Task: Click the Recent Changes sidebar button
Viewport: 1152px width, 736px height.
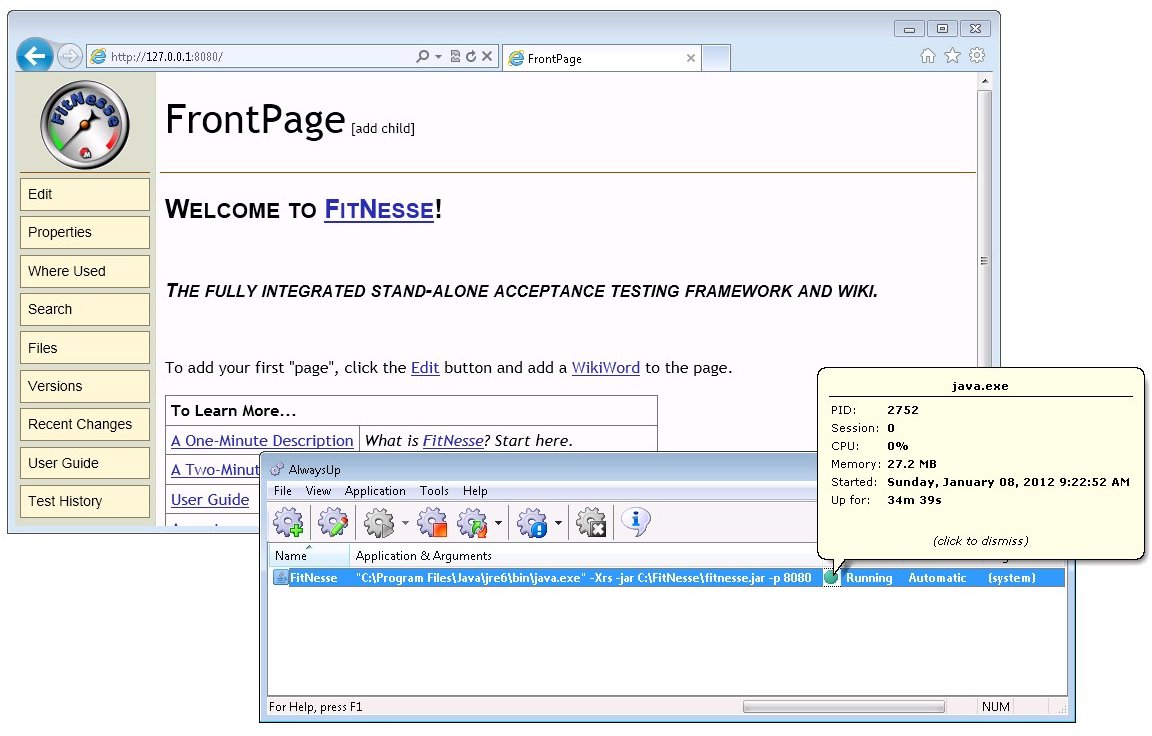Action: (x=84, y=425)
